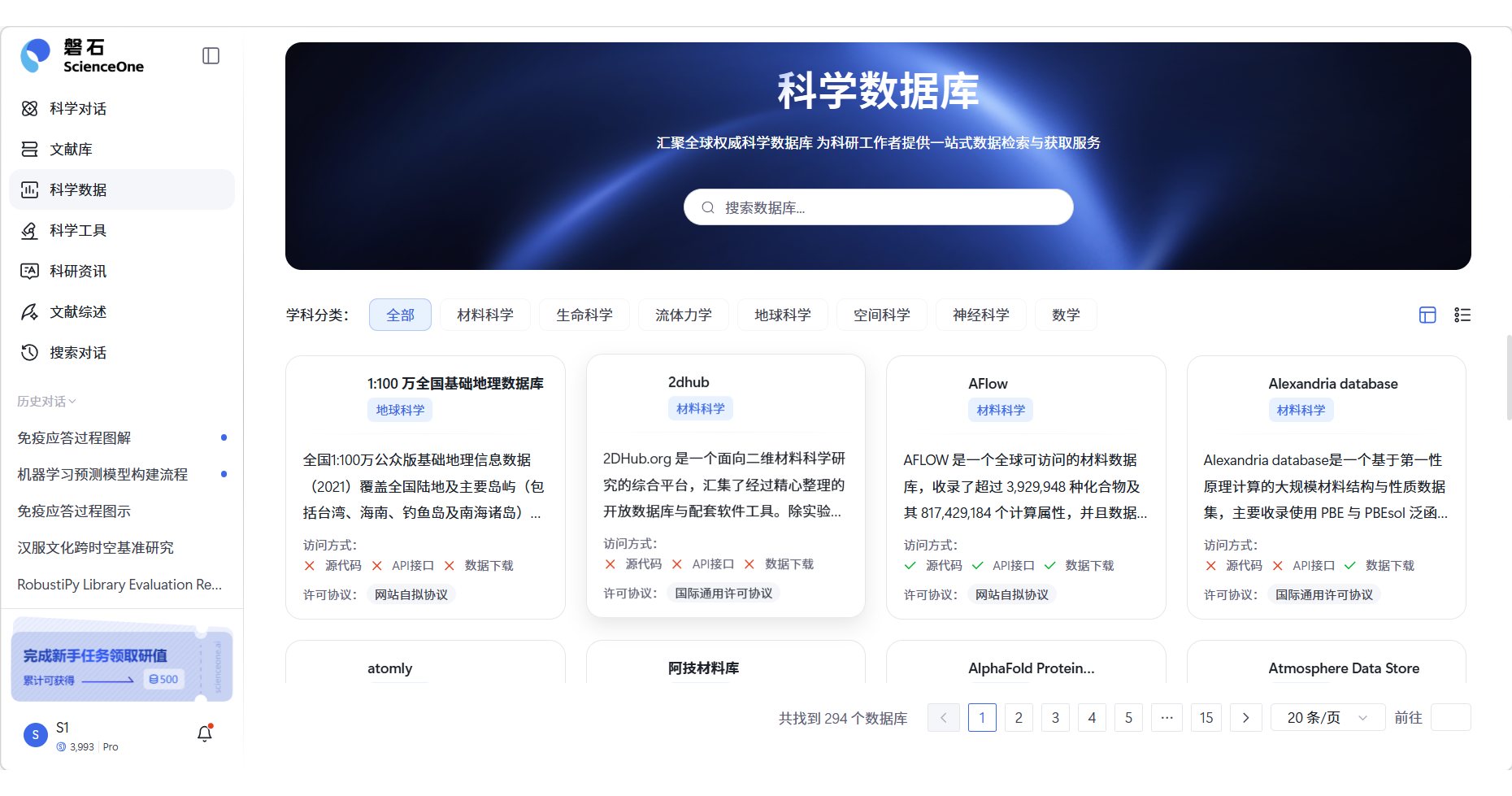
Task: Open 搜索对话 history item
Action: click(122, 352)
